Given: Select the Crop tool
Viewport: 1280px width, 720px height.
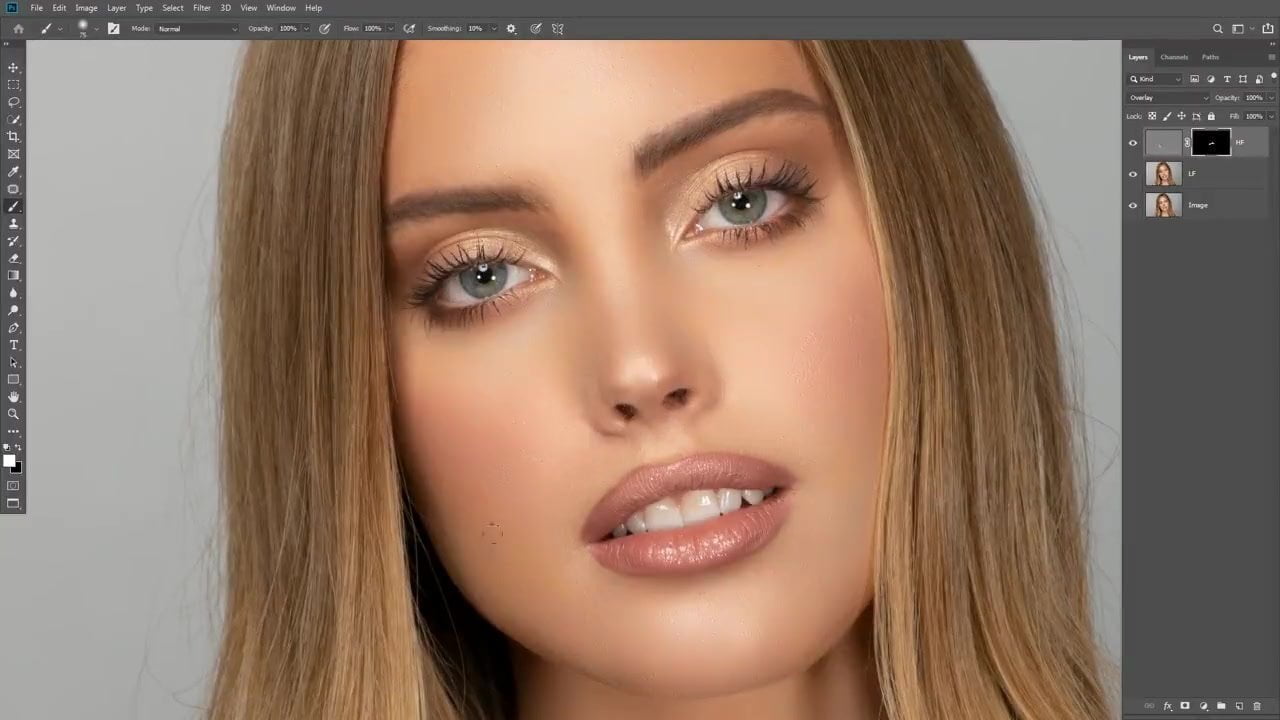Looking at the screenshot, I should click(x=14, y=137).
